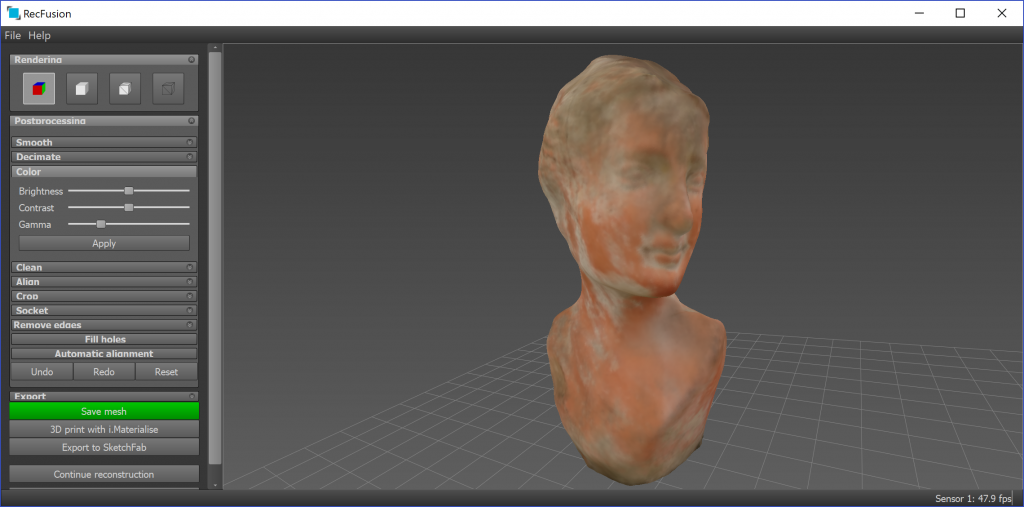The image size is (1024, 507).
Task: Click the Fill holes button
Action: pos(104,340)
